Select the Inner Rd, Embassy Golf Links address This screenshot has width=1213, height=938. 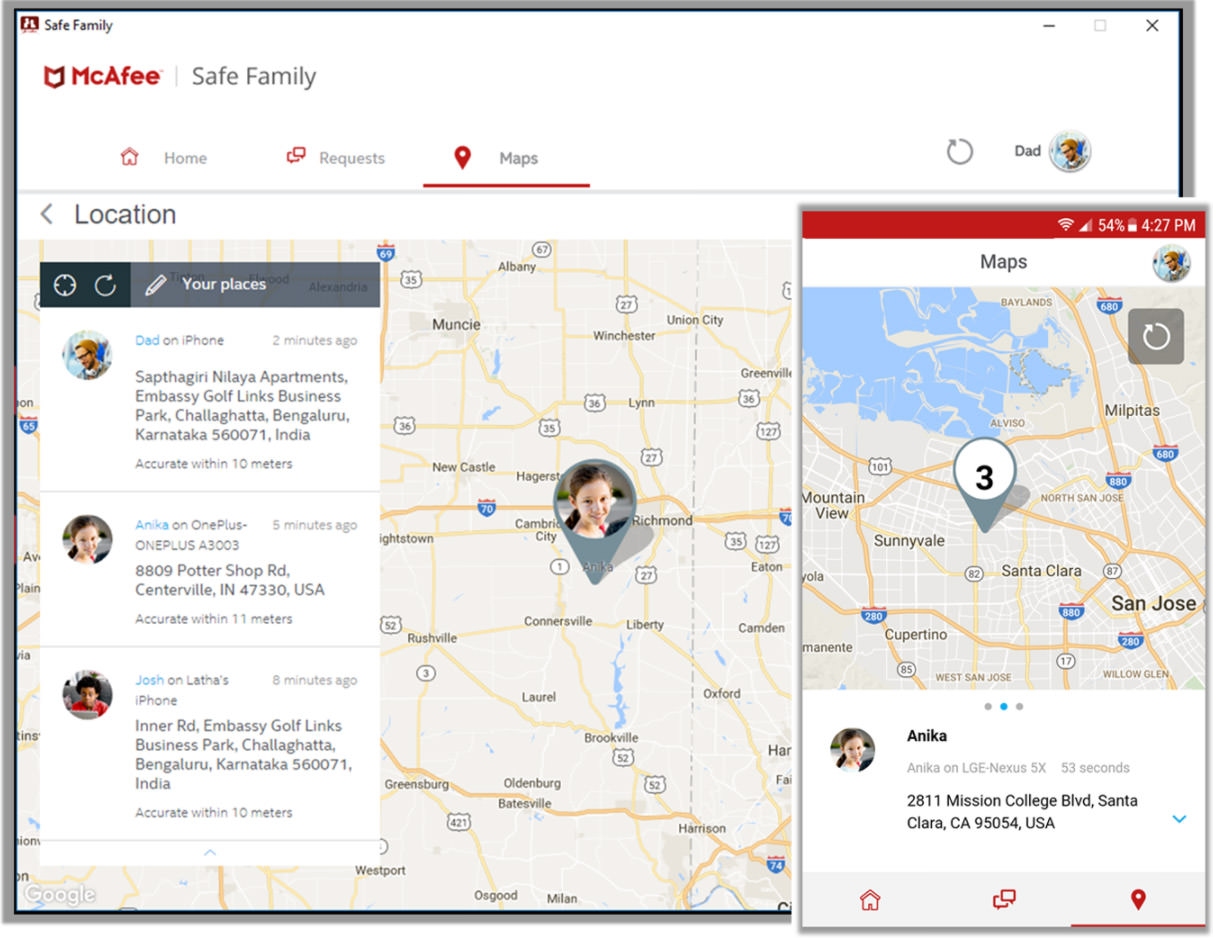click(x=244, y=754)
